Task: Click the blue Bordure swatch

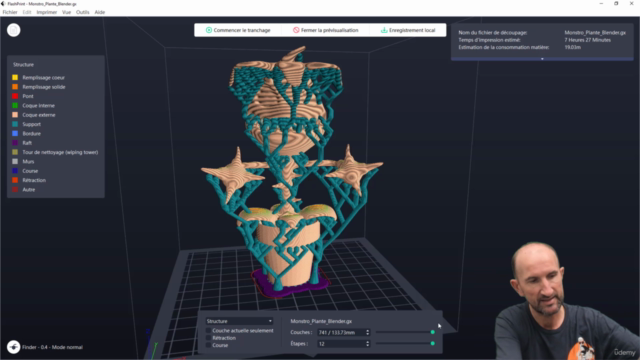Action: (15, 133)
